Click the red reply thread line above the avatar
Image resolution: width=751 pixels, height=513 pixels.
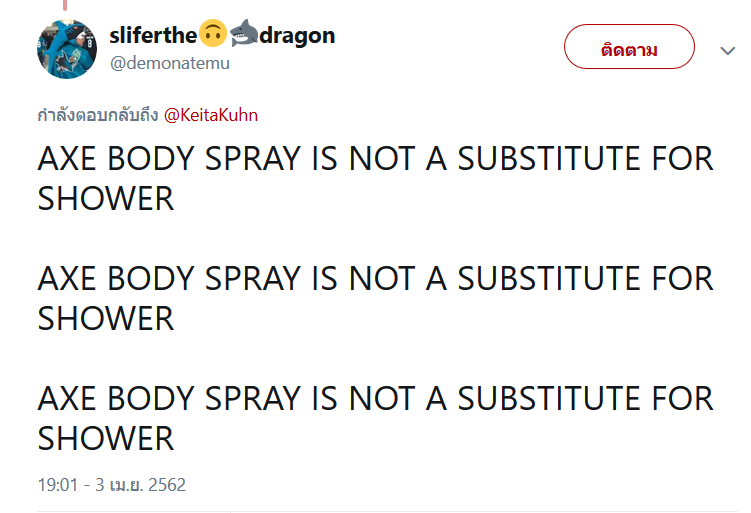coord(65,5)
